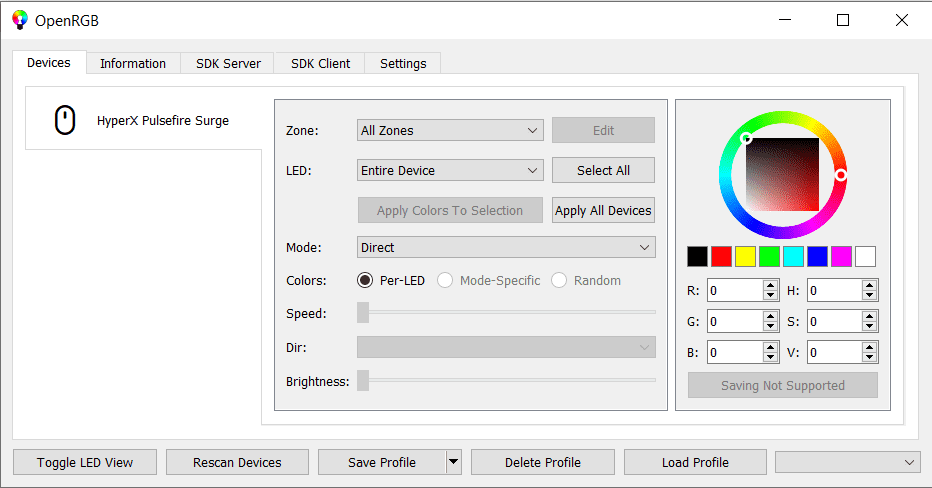Viewport: 932px width, 488px height.
Task: Click the hue ring on the color wheel
Action: [783, 118]
